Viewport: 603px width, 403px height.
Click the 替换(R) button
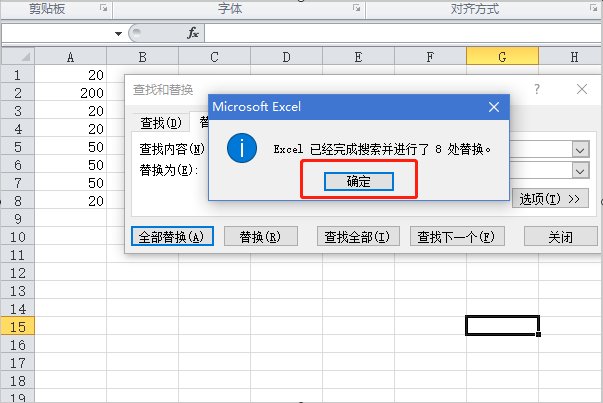(260, 236)
